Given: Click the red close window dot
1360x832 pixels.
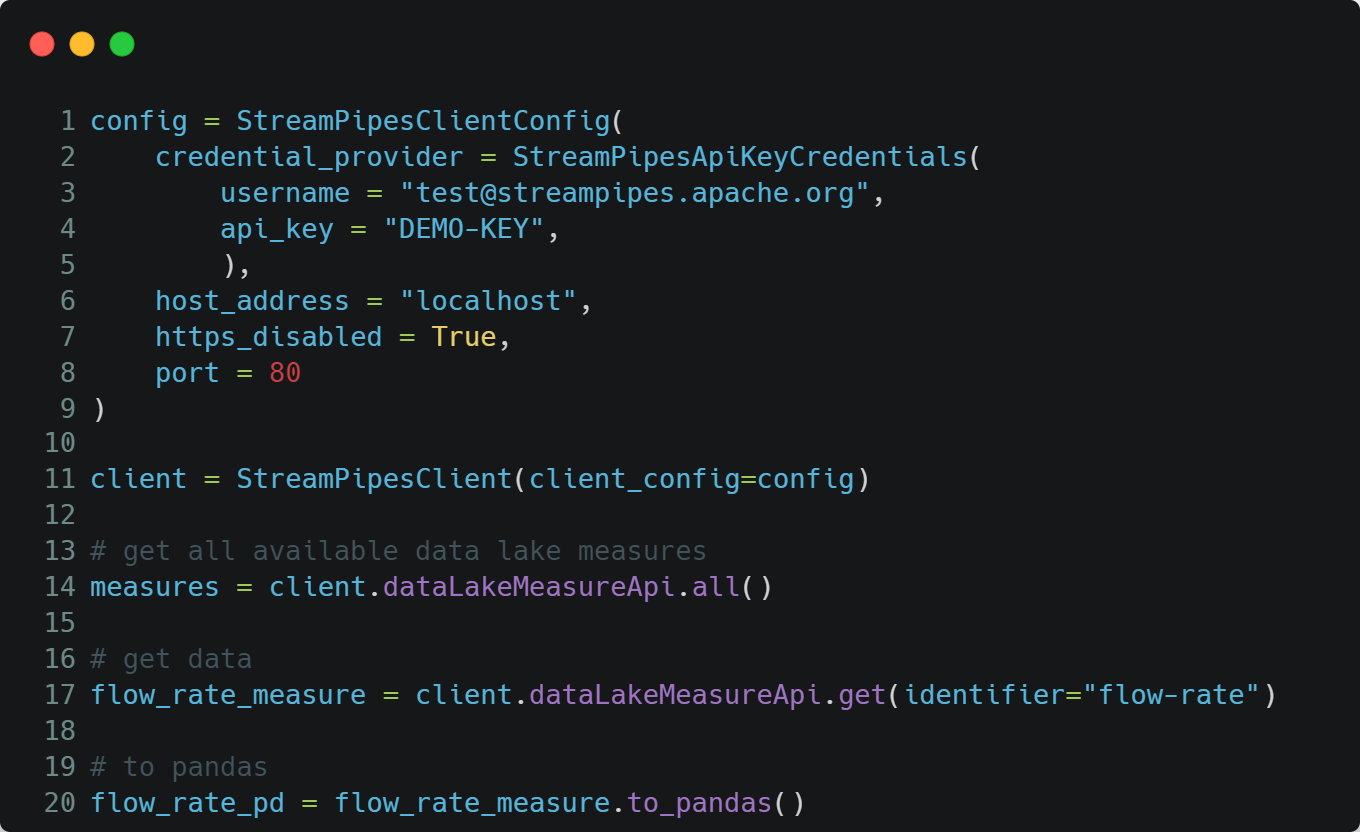Looking at the screenshot, I should click(x=42, y=44).
